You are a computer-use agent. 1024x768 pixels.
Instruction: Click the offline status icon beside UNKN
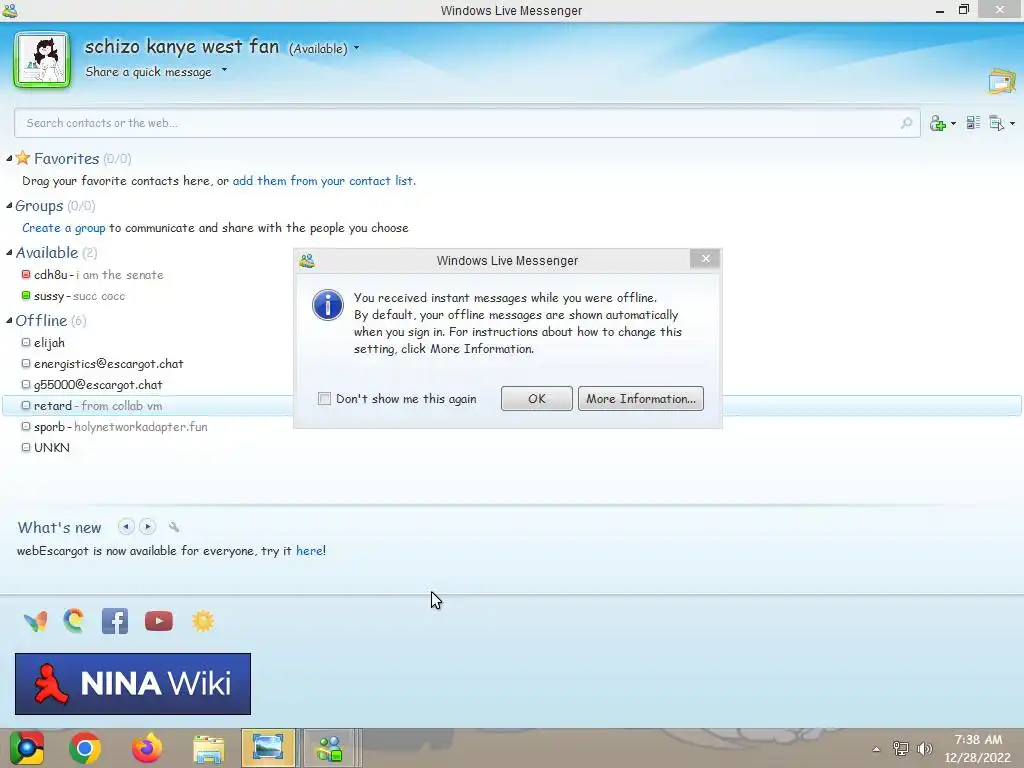[26, 447]
